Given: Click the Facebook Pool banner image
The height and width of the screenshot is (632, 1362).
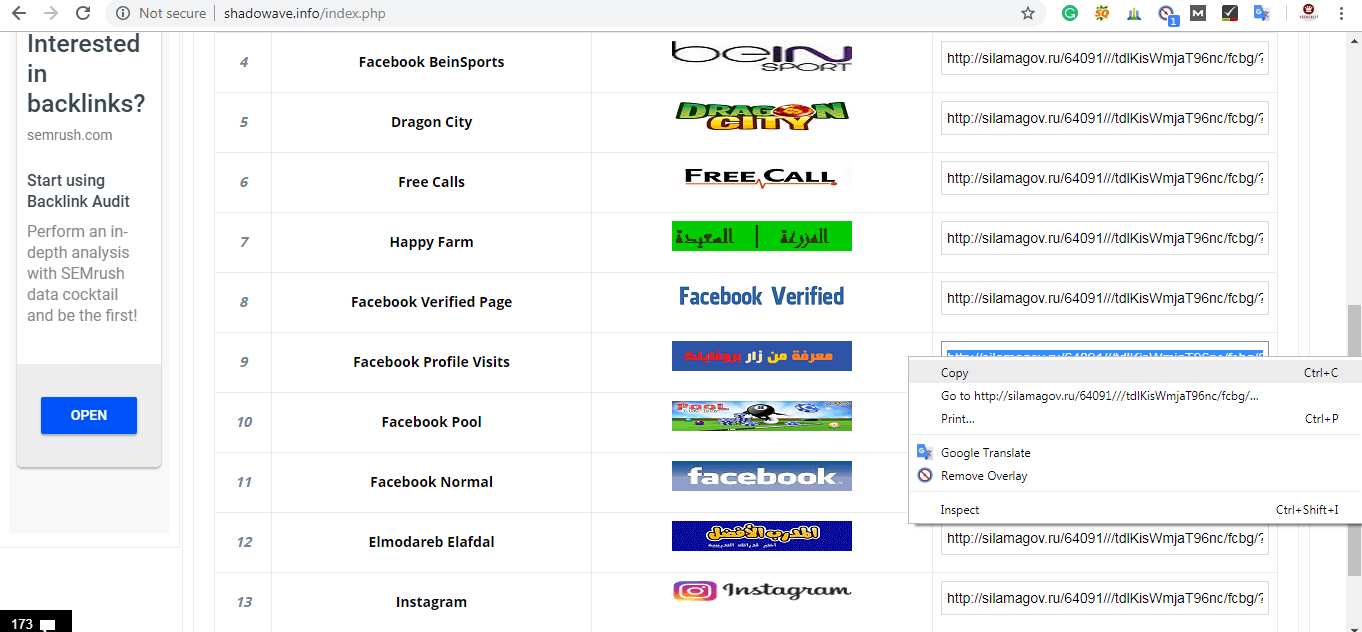Looking at the screenshot, I should pyautogui.click(x=761, y=416).
